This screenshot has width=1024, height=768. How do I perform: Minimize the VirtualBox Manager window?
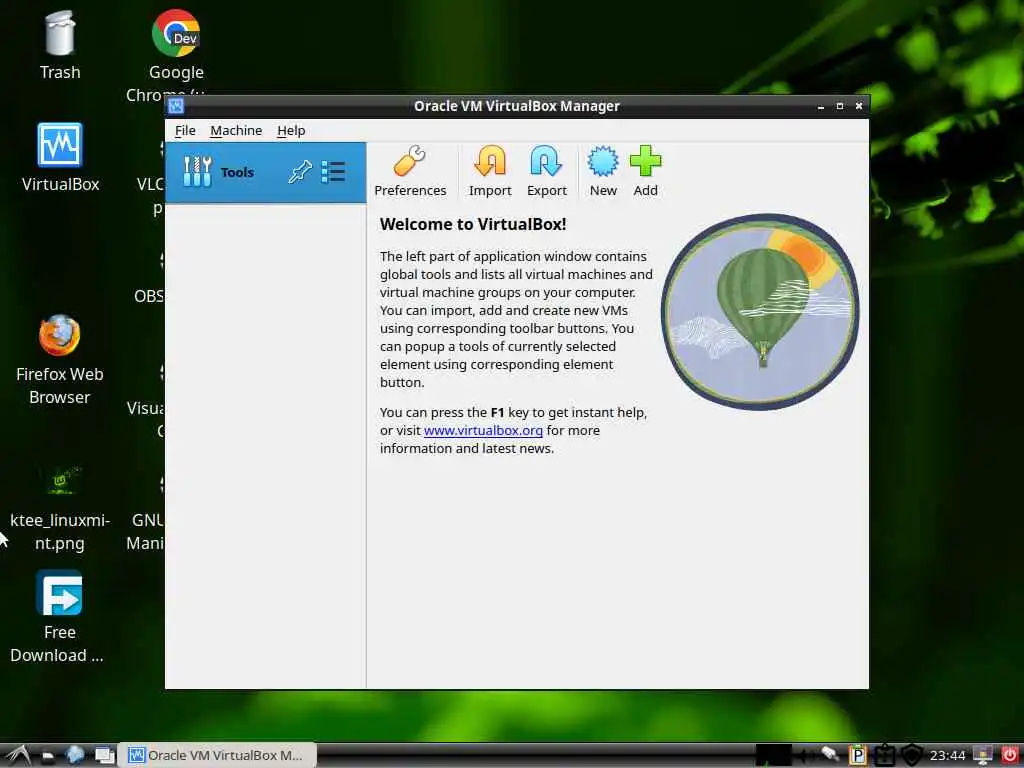(x=821, y=106)
